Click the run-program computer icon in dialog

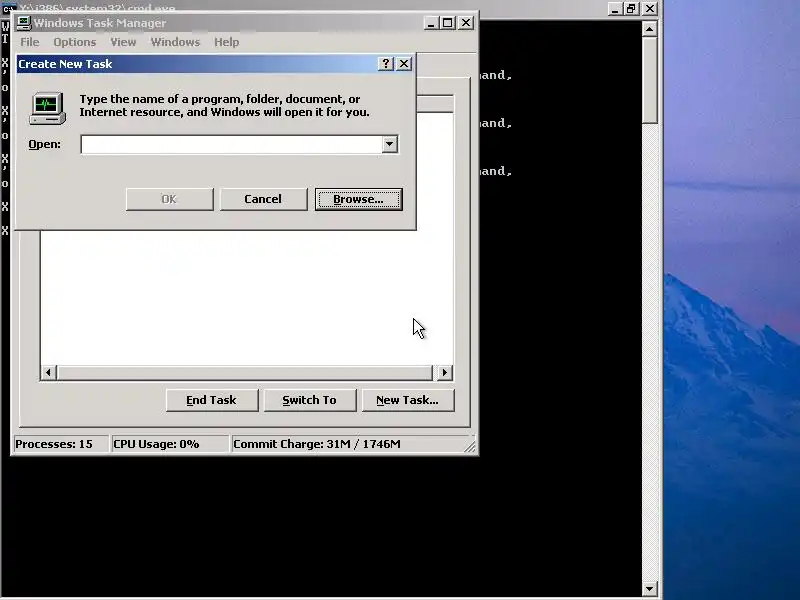[x=47, y=108]
